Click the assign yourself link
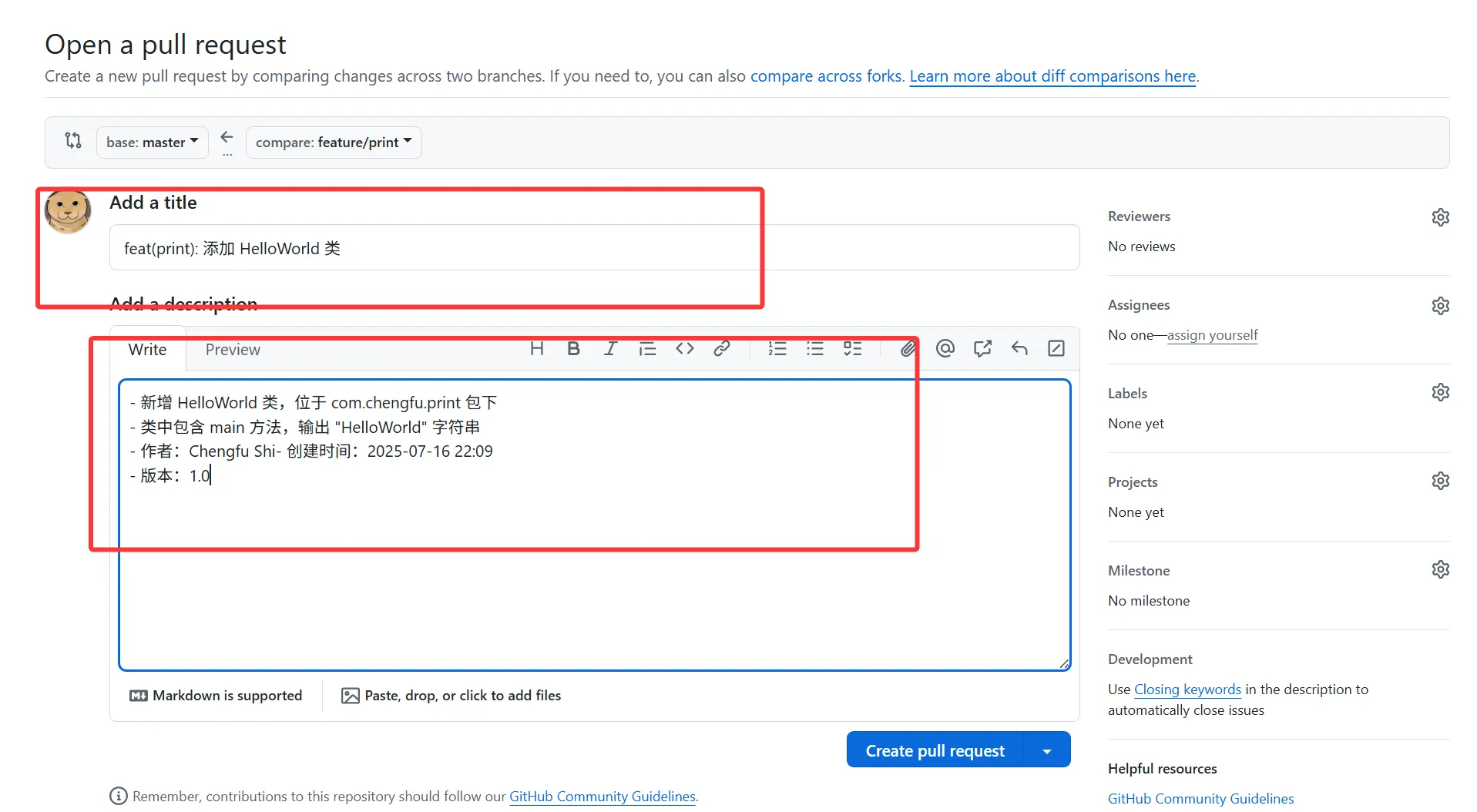Viewport: 1477px width, 812px height. pyautogui.click(x=1212, y=335)
